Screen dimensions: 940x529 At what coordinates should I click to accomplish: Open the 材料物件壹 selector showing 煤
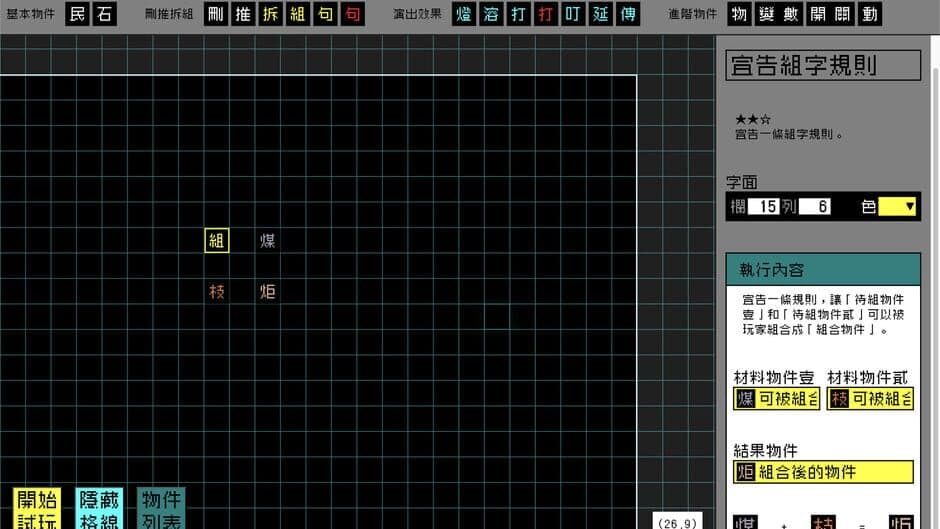(776, 399)
